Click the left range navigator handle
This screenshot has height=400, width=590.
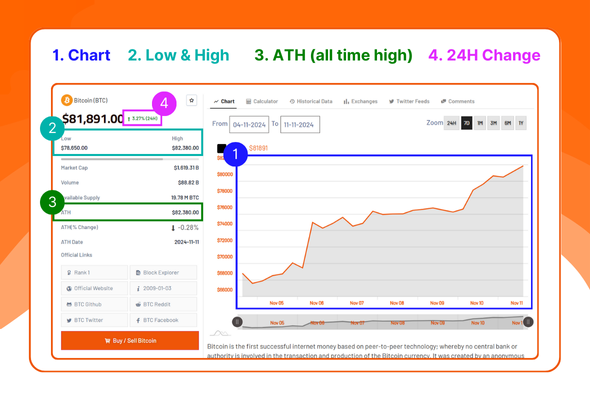(237, 322)
